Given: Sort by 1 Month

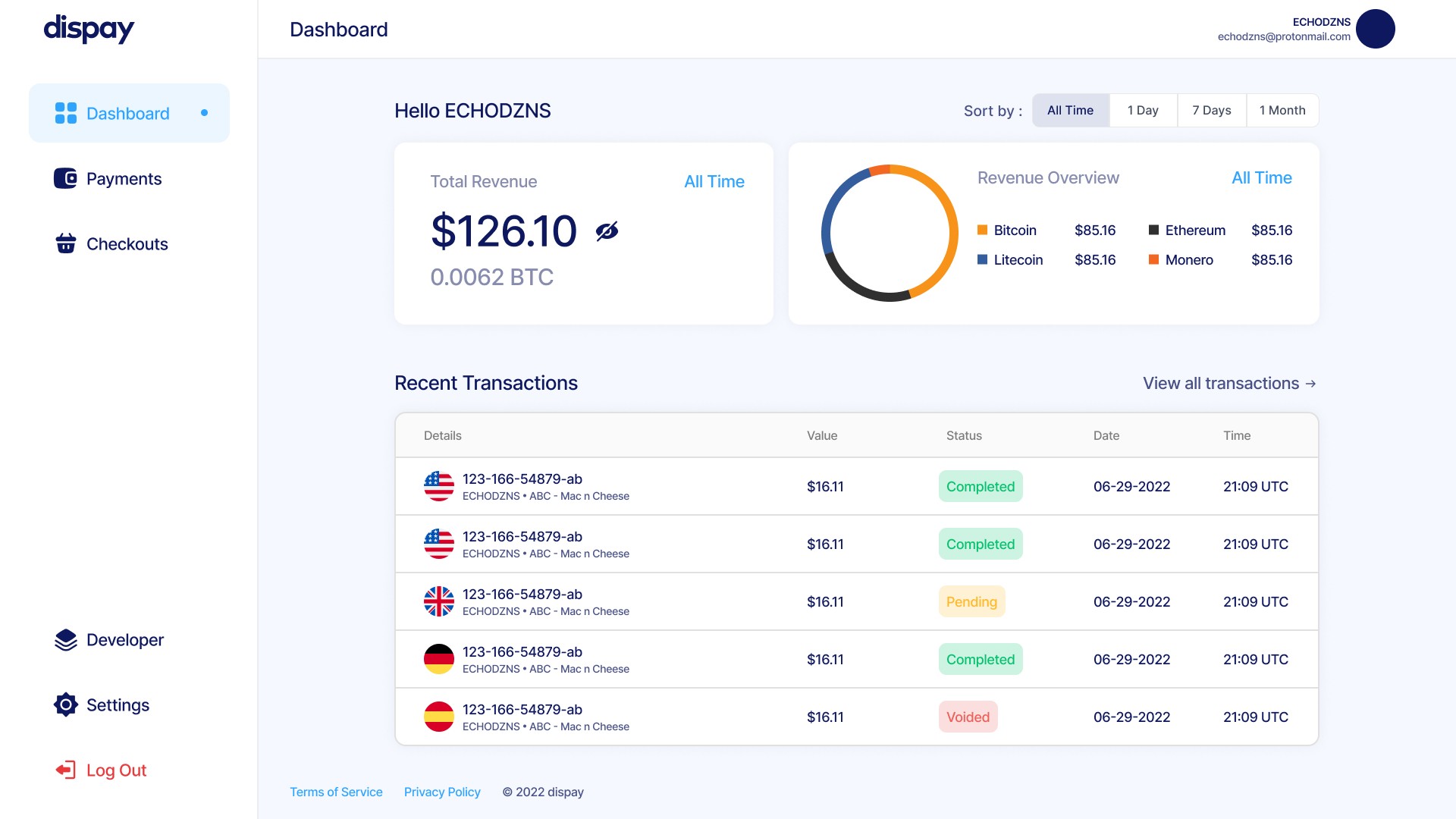Looking at the screenshot, I should click(1282, 111).
